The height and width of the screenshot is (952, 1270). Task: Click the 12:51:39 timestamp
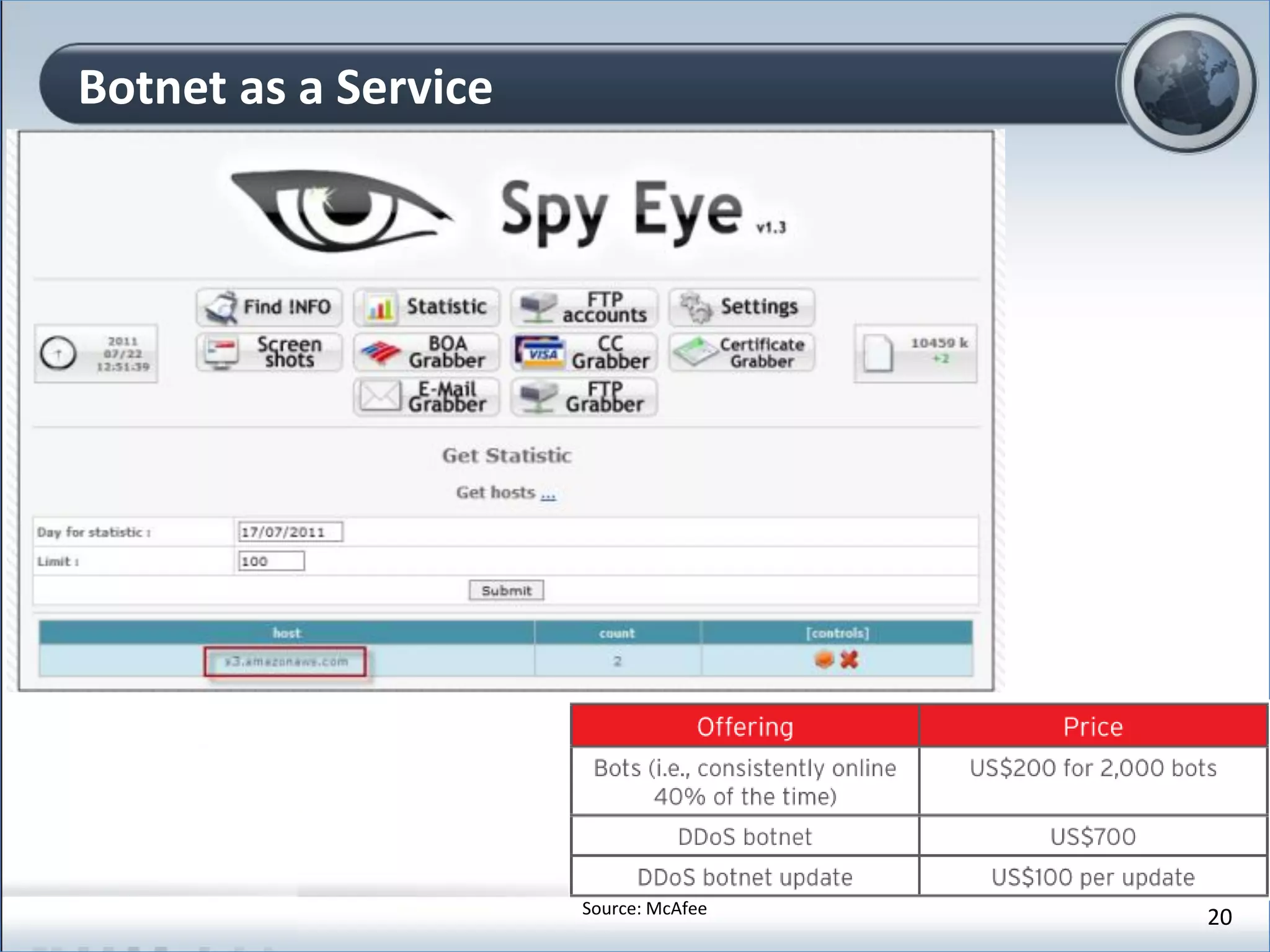[x=123, y=367]
